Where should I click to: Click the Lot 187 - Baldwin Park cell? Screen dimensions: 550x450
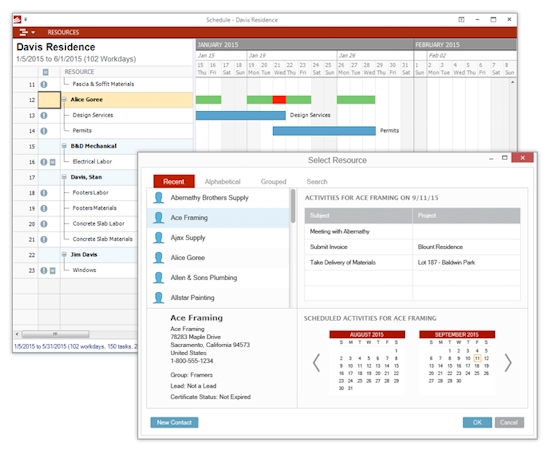466,262
